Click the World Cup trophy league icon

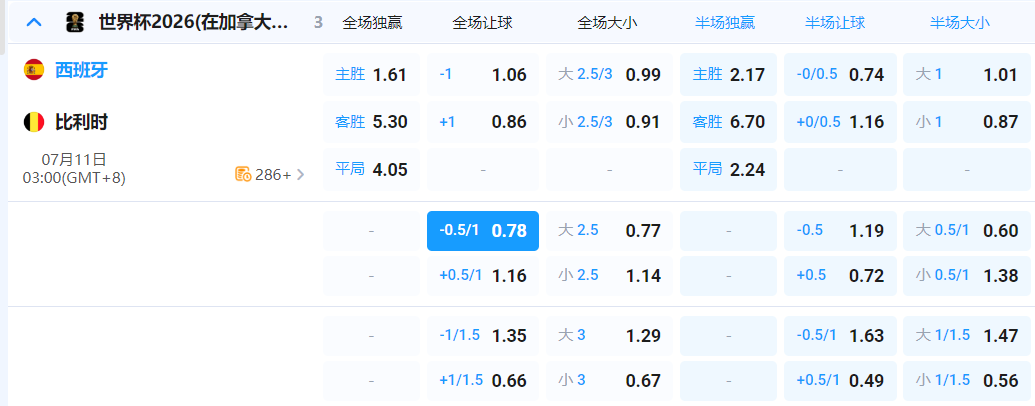75,22
